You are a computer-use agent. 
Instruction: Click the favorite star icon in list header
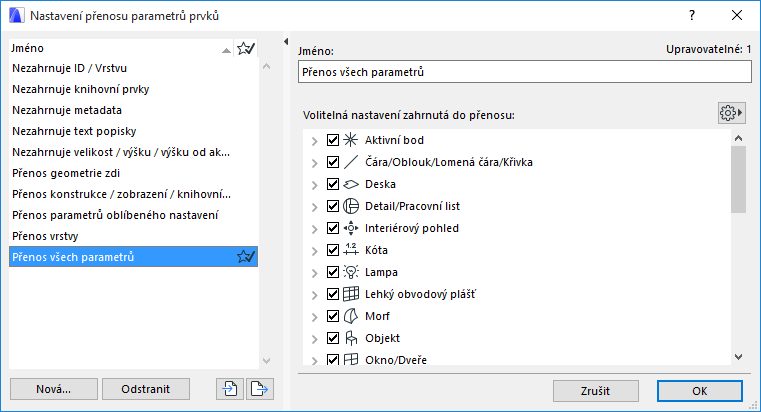(245, 48)
